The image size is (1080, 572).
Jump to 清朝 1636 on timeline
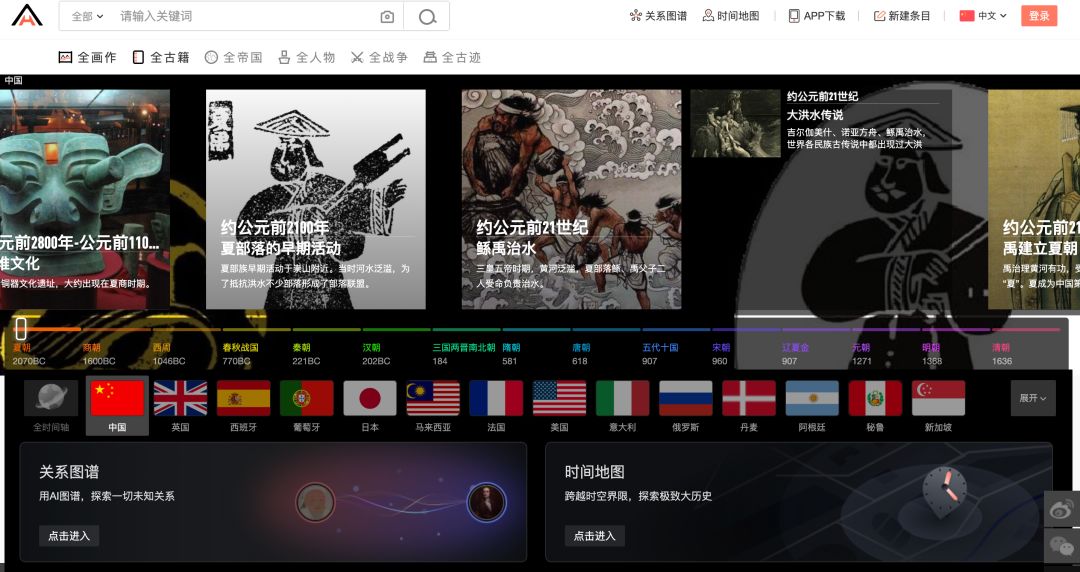pyautogui.click(x=1001, y=354)
